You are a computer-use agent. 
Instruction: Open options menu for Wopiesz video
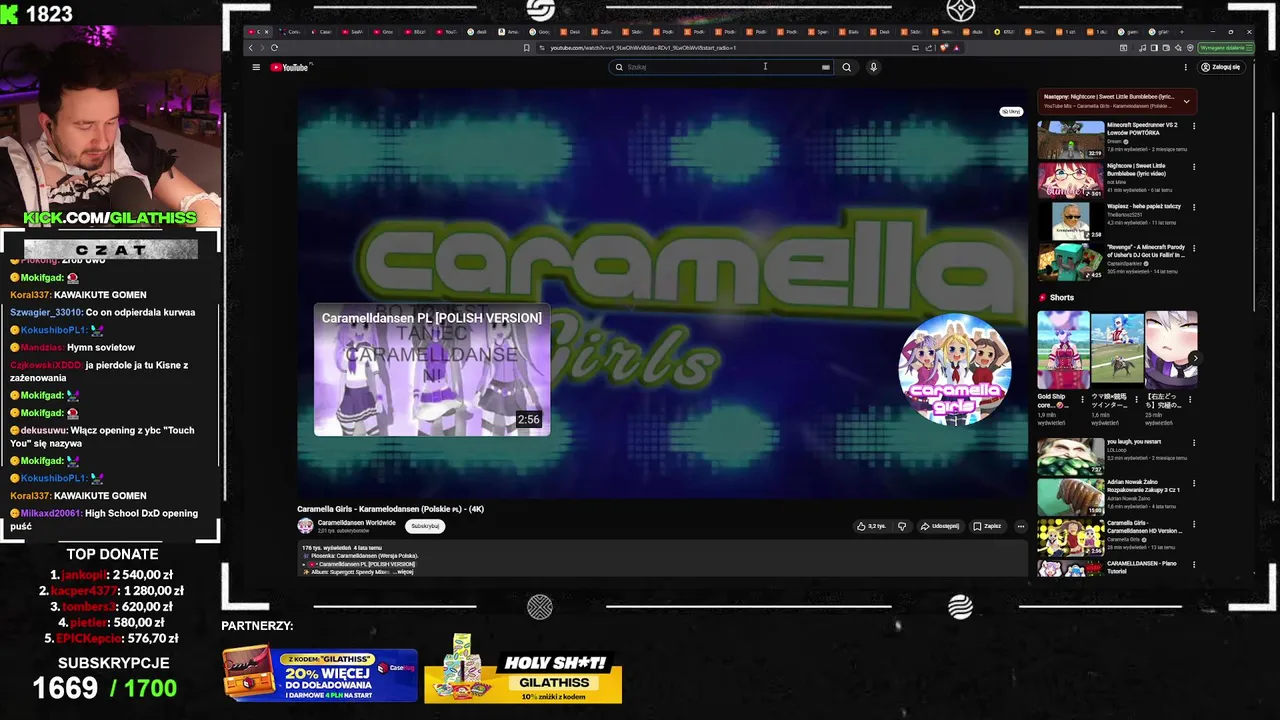(1194, 208)
